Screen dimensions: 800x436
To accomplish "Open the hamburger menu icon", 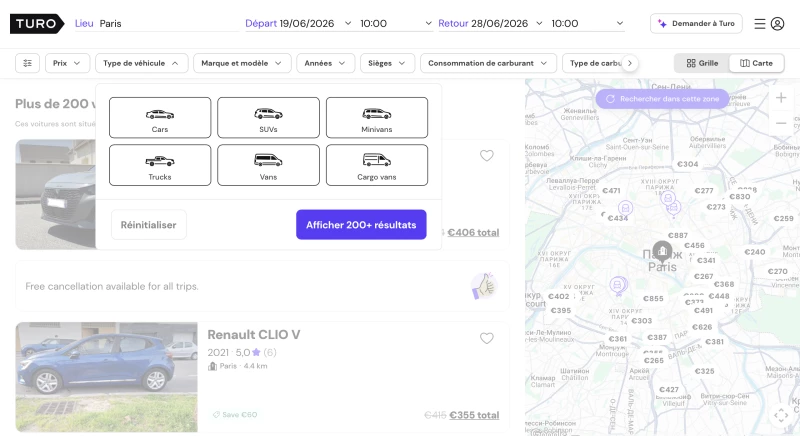I will point(760,24).
